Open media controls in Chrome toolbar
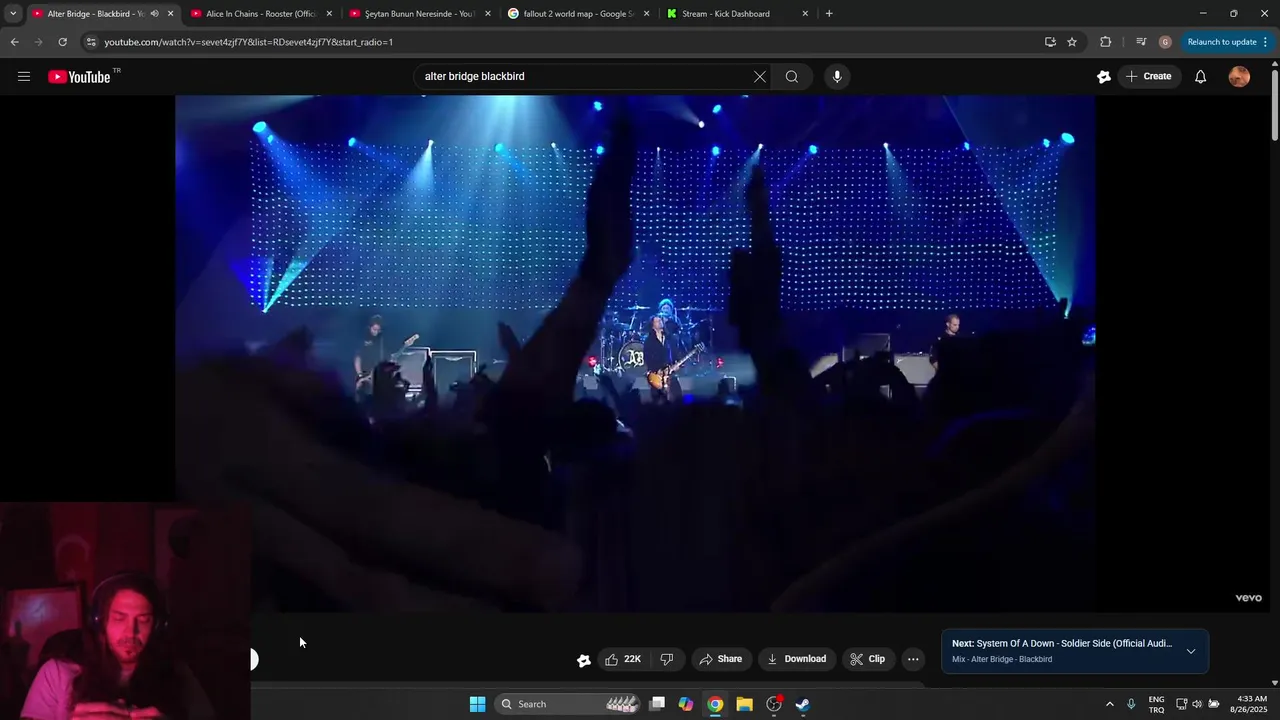 1141,42
